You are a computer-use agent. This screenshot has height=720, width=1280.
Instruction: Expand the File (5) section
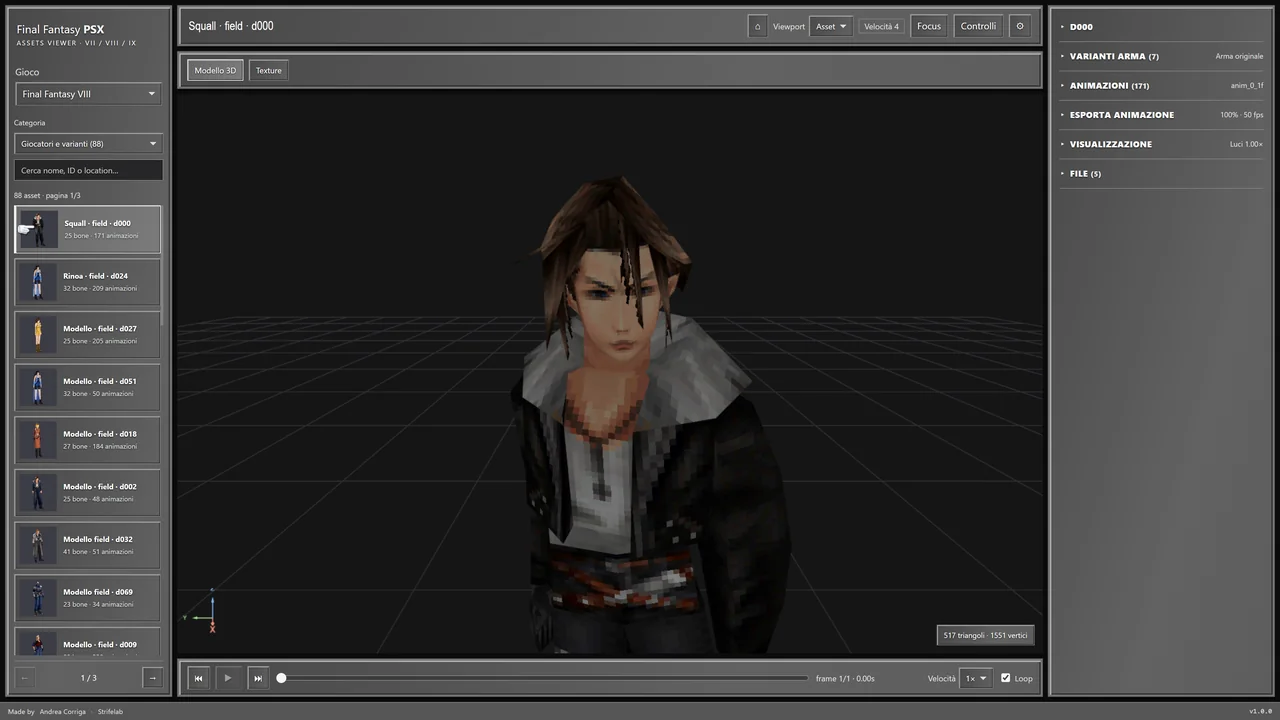point(1162,174)
